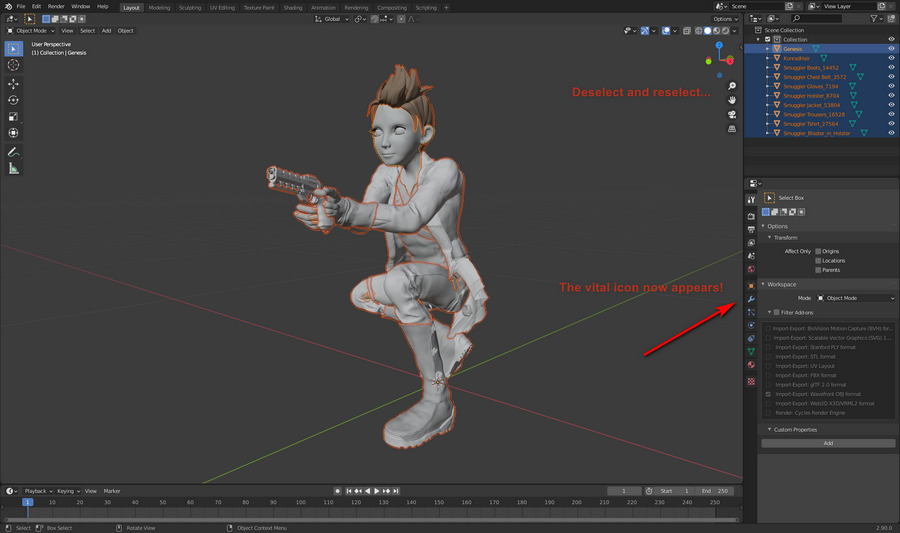The image size is (900, 533).
Task: Open the Render menu
Action: point(56,7)
